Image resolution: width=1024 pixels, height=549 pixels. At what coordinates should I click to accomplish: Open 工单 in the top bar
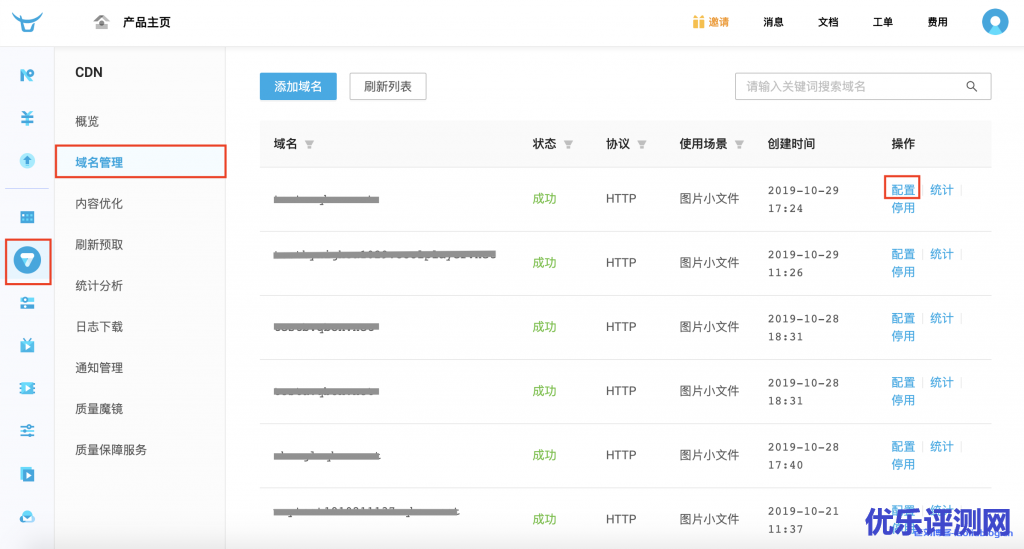(x=883, y=22)
